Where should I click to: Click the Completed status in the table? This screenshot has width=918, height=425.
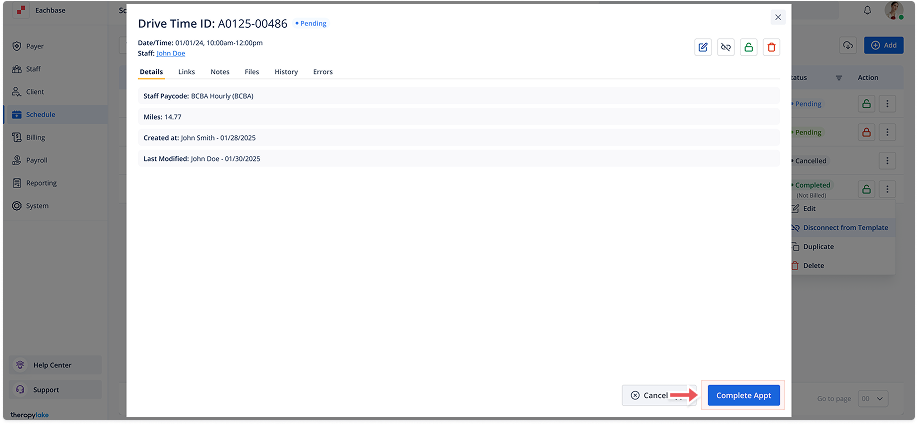[x=811, y=185]
